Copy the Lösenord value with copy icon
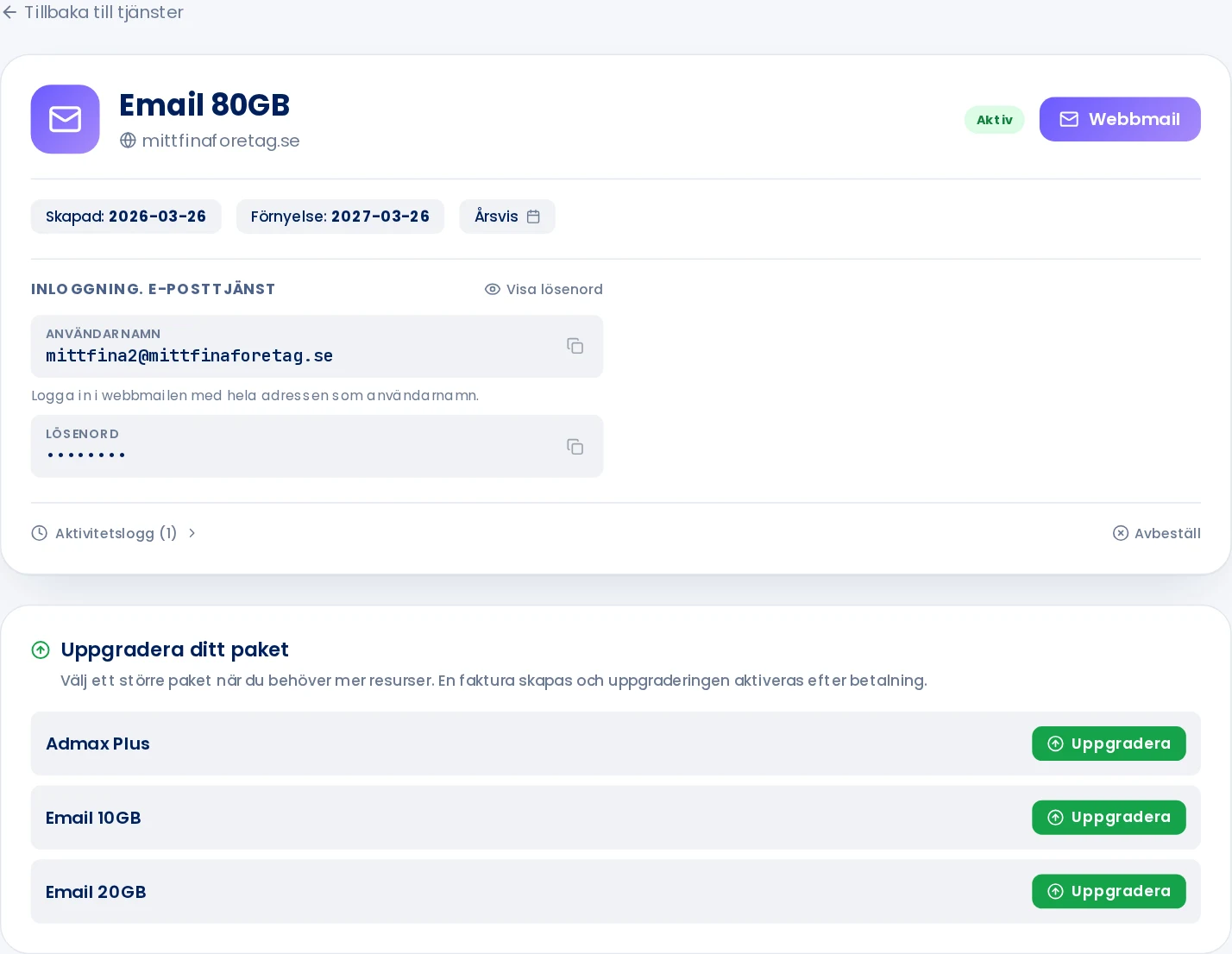The image size is (1232, 954). (575, 447)
